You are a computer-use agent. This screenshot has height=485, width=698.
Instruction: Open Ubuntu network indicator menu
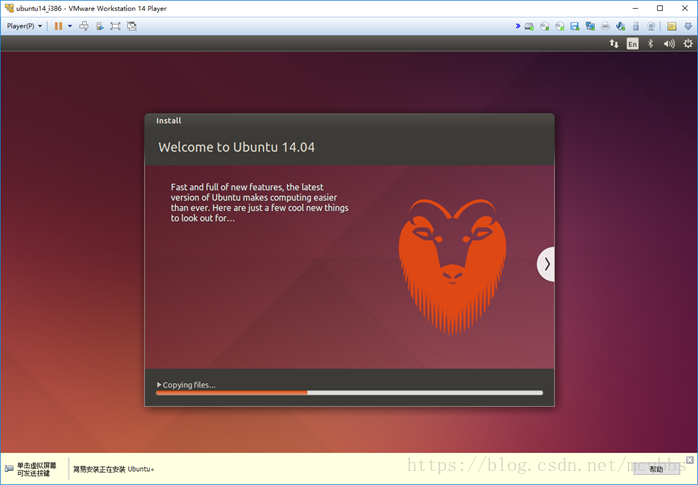(x=614, y=44)
